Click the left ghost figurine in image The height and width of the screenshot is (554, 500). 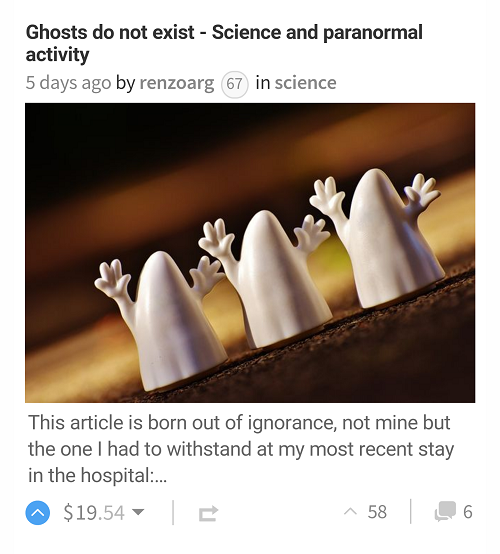point(163,320)
